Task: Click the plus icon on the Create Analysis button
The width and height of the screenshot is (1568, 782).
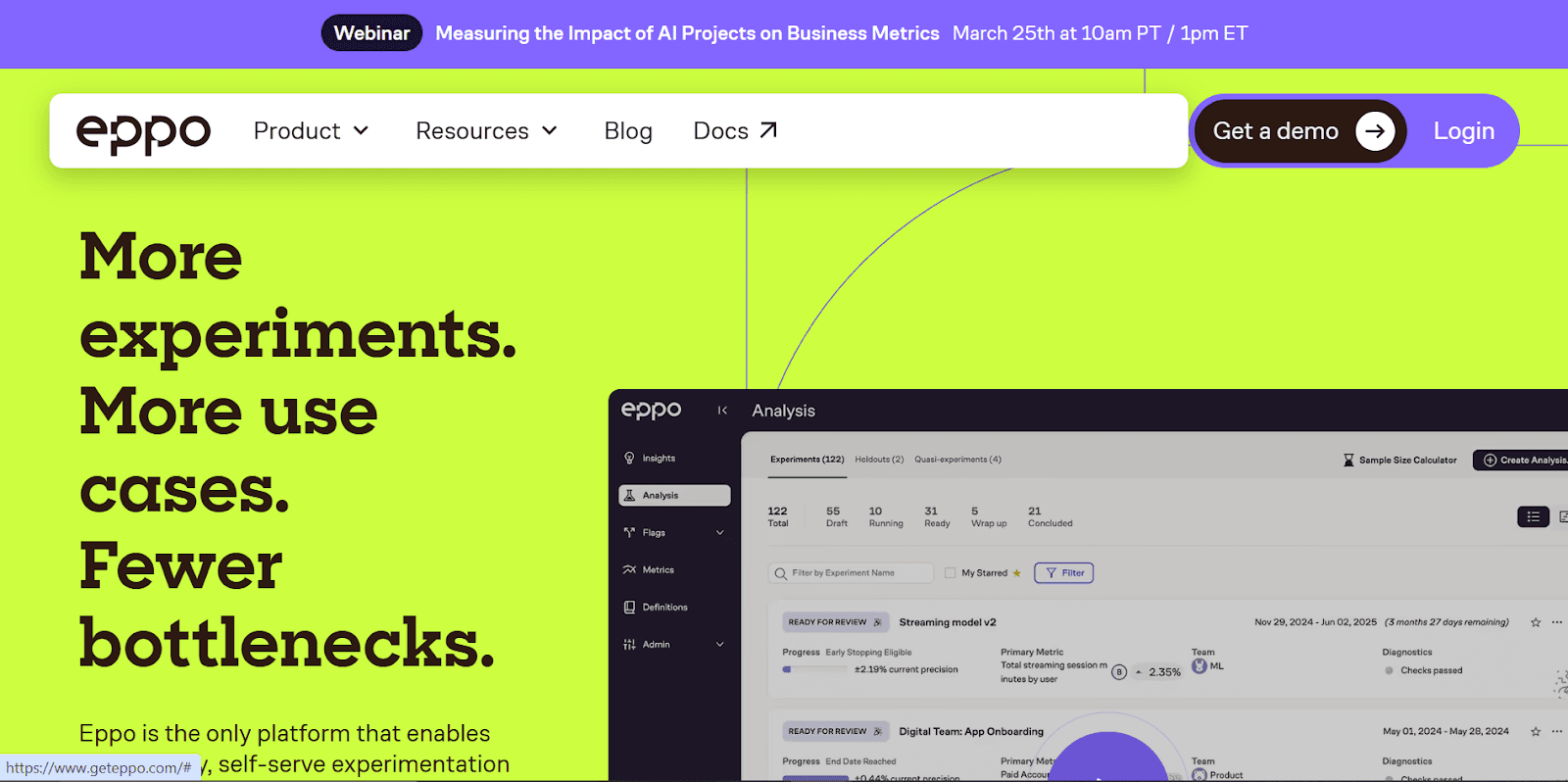Action: 1490,460
